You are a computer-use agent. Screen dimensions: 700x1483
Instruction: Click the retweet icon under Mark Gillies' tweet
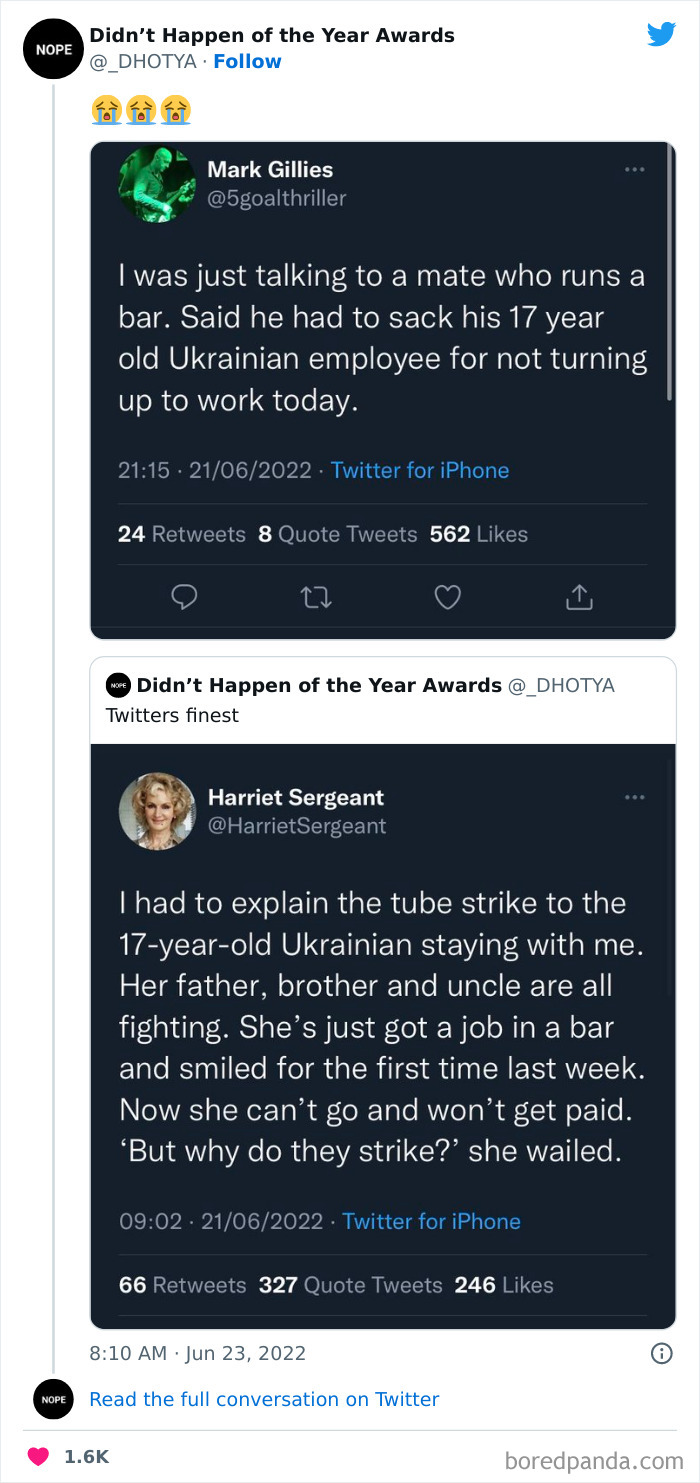pyautogui.click(x=315, y=597)
